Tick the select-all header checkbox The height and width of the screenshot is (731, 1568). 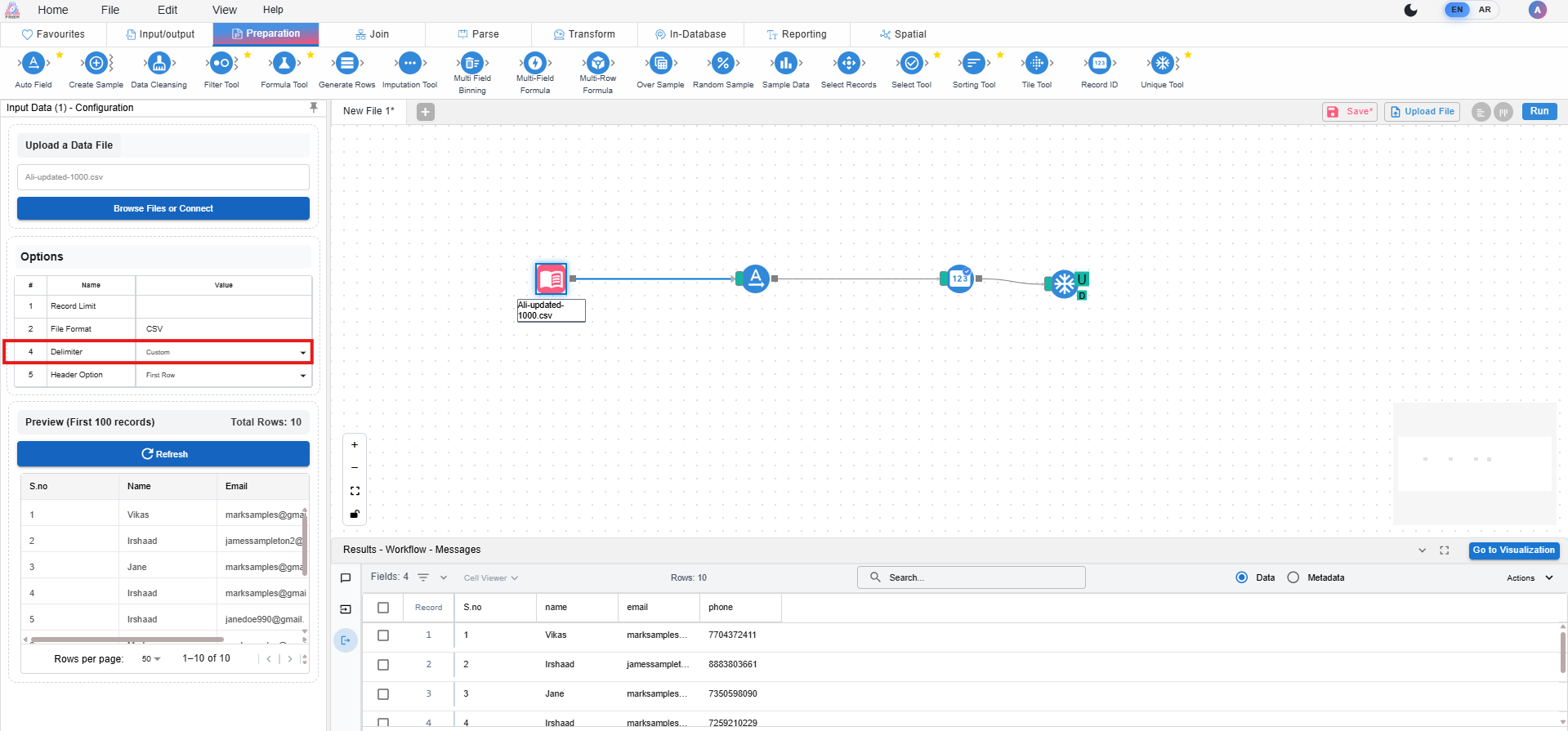click(x=383, y=608)
